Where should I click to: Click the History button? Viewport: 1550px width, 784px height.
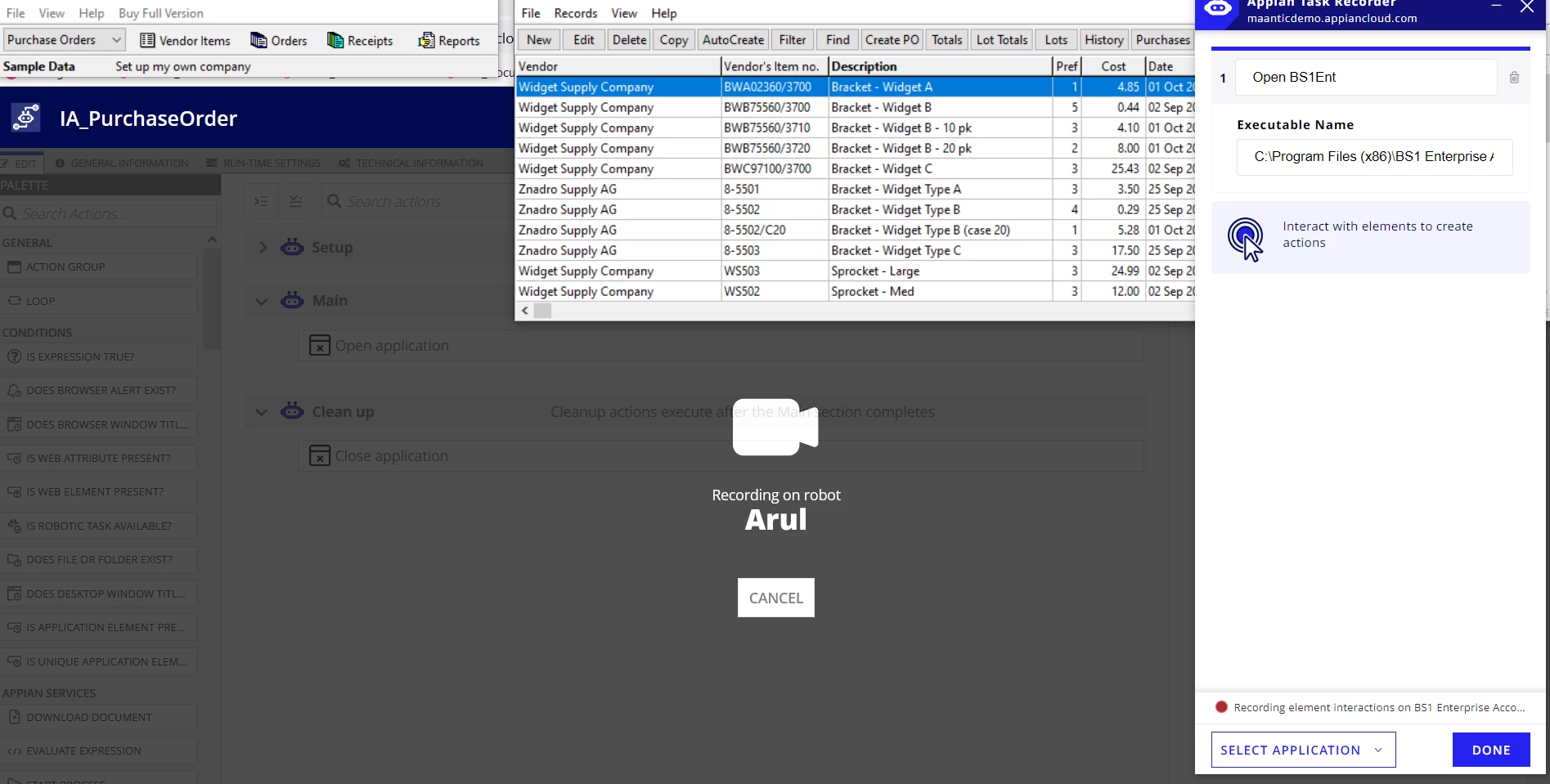[x=1104, y=39]
